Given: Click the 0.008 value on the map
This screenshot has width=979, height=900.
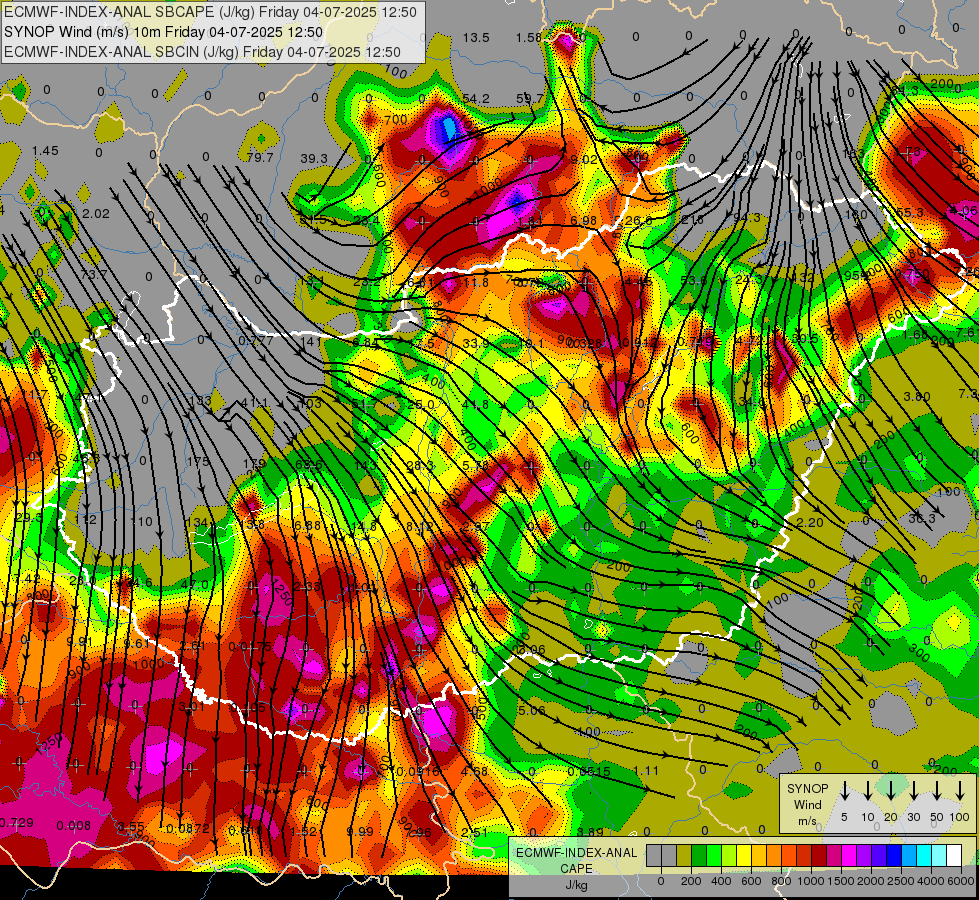Looking at the screenshot, I should 74,826.
